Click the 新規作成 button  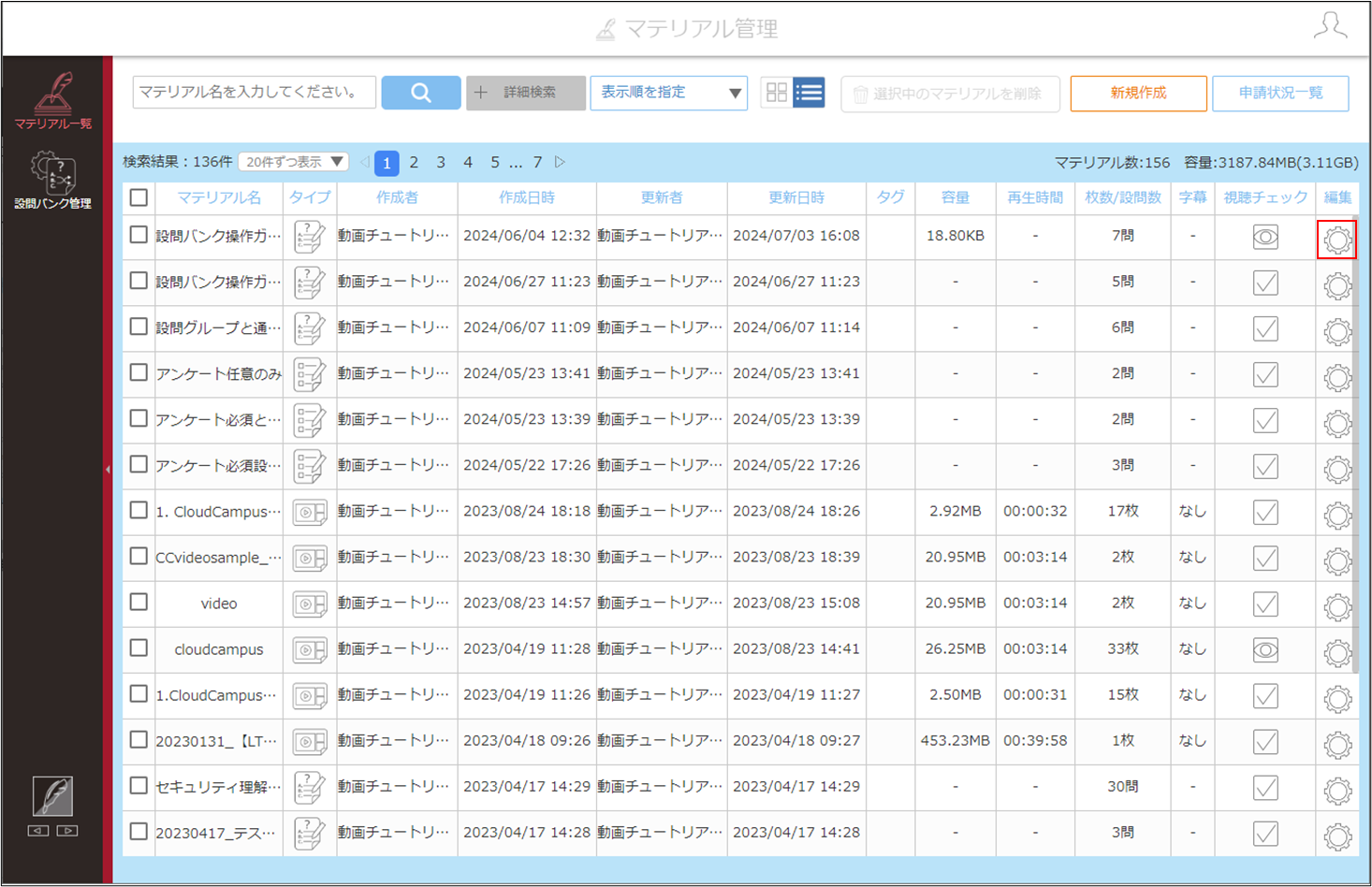(1138, 94)
